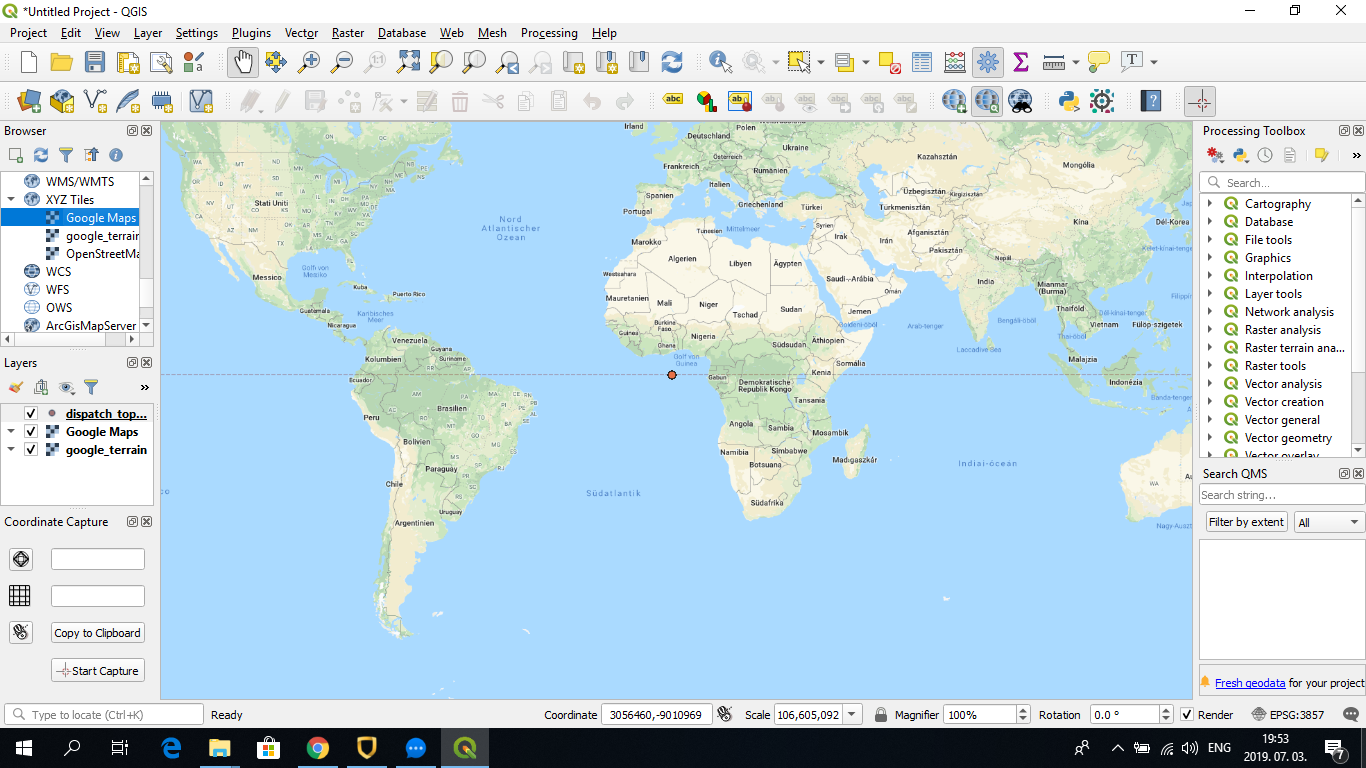Open the help book icon
This screenshot has width=1366, height=768.
click(1151, 101)
